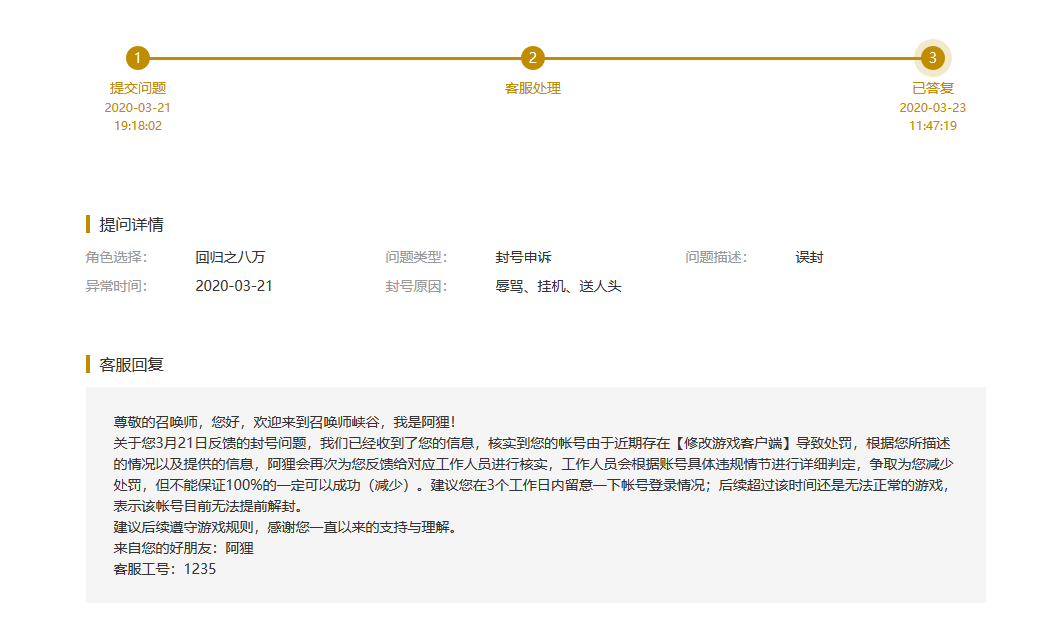Click the 误封 problem description value

809,257
